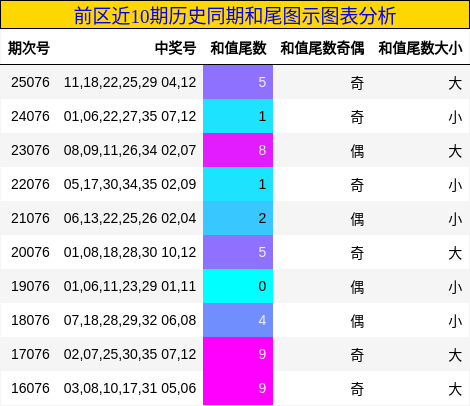Select period number 24076
The height and width of the screenshot is (406, 470).
click(x=30, y=116)
